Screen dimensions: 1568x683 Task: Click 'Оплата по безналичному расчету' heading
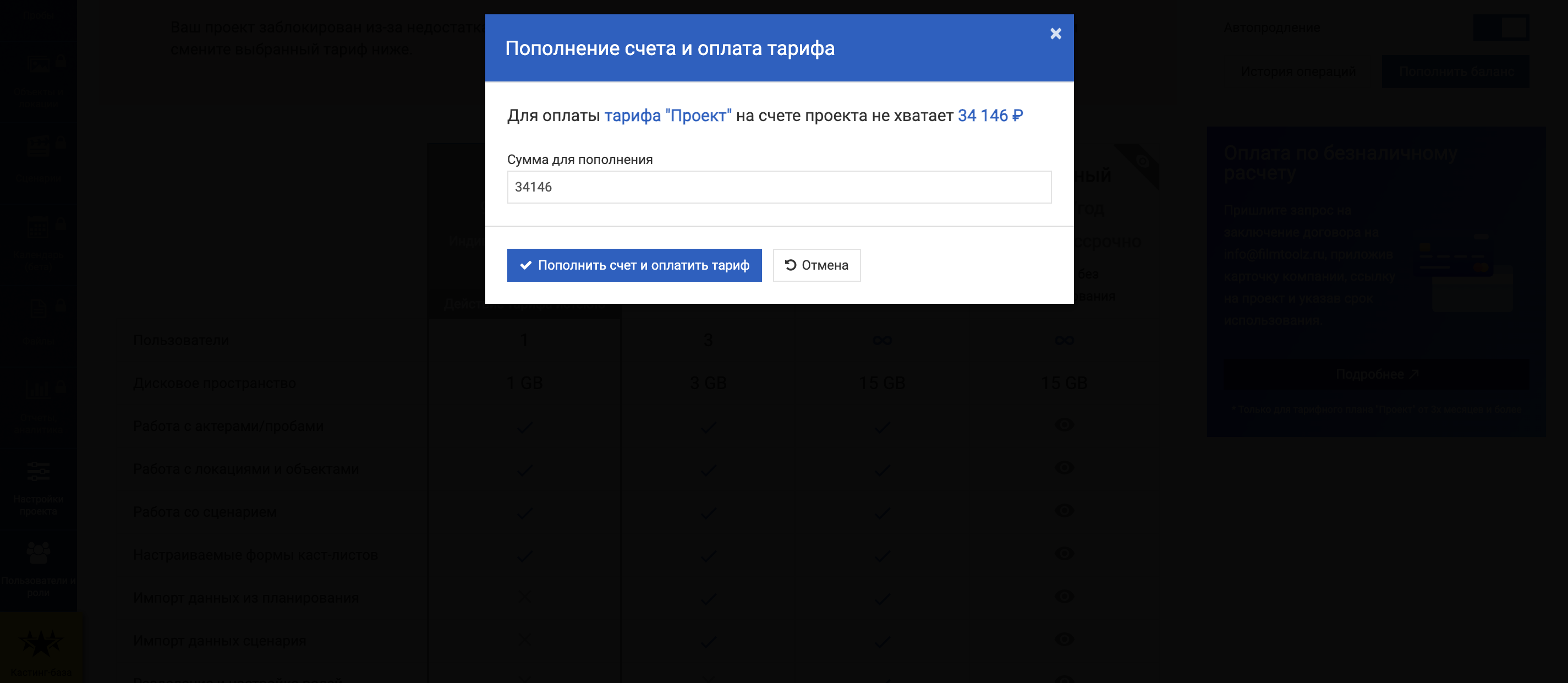[1340, 162]
